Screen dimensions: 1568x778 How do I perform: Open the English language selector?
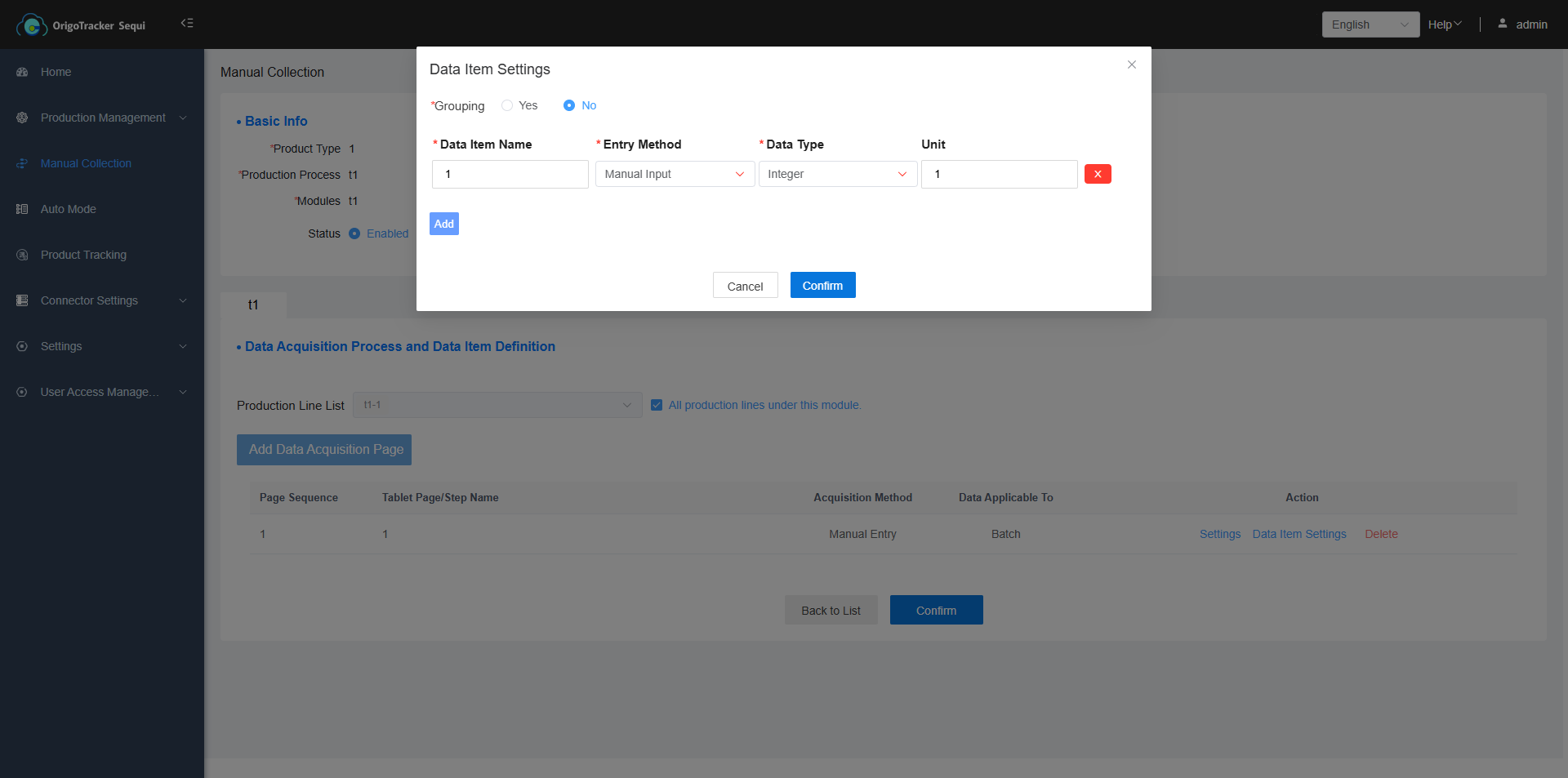pyautogui.click(x=1370, y=24)
